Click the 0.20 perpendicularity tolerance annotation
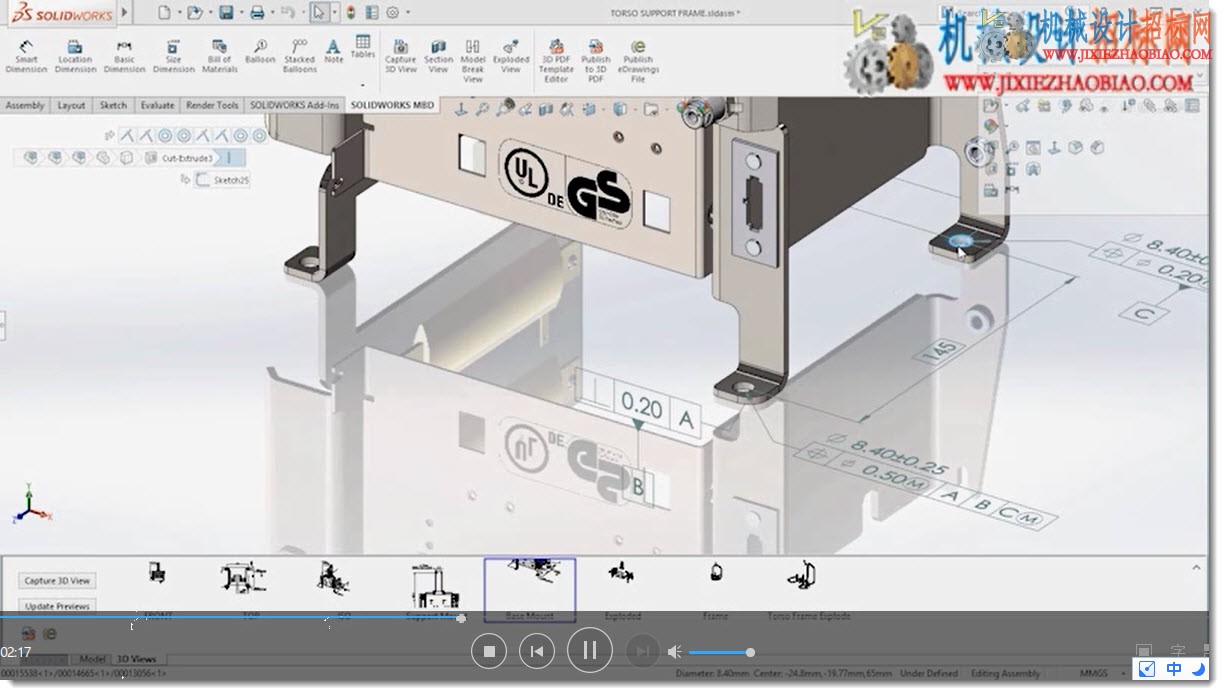The height and width of the screenshot is (695, 1224). click(x=642, y=406)
